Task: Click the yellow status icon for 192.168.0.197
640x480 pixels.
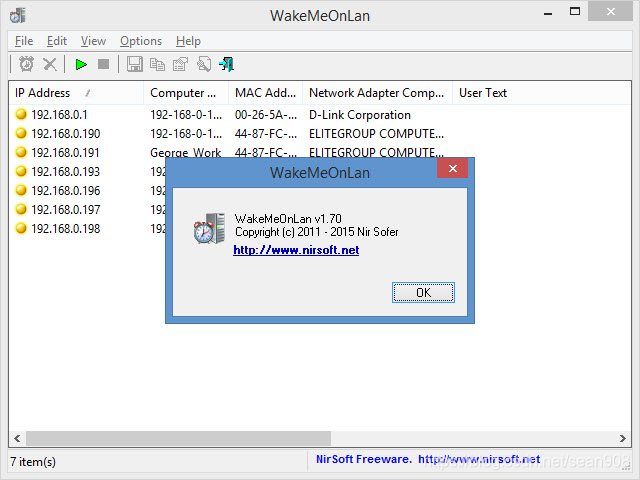Action: tap(21, 209)
